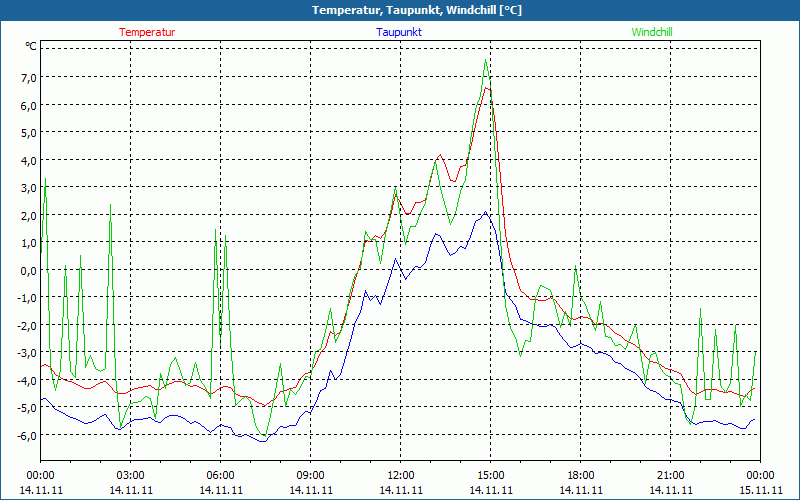800x500 pixels.
Task: Select the 12:00 time axis label
Action: coord(400,475)
